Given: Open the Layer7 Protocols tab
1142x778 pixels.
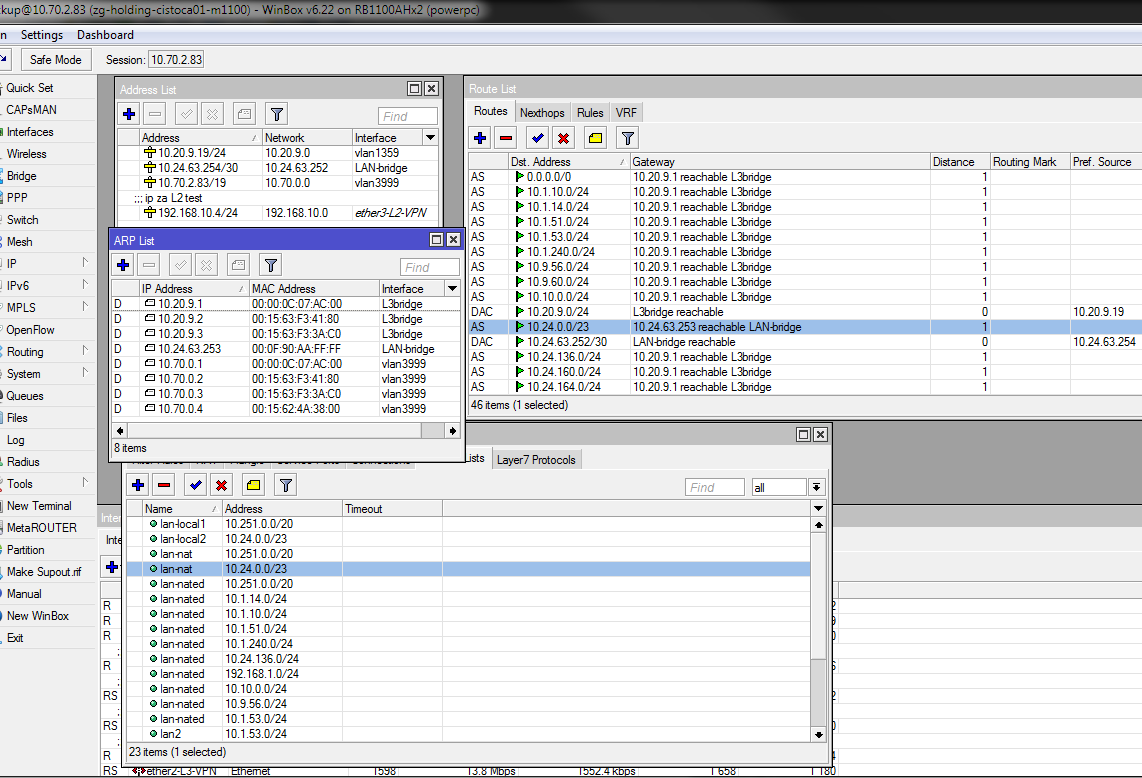Looking at the screenshot, I should [x=536, y=460].
